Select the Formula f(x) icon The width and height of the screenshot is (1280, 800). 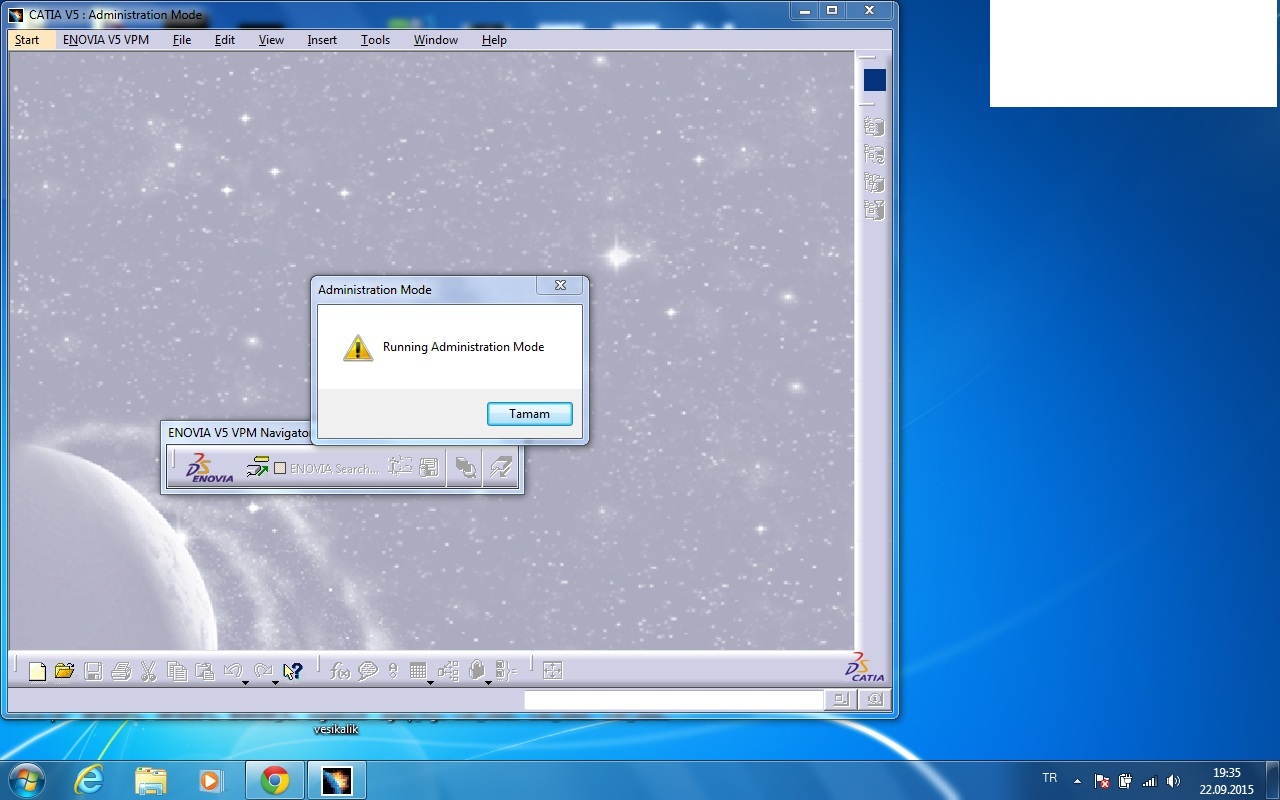340,670
